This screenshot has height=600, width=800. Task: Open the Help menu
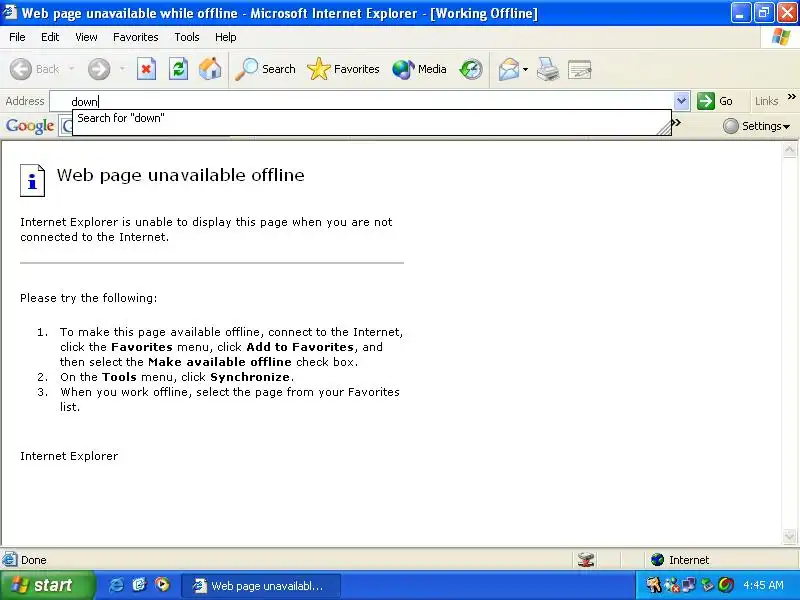(x=226, y=37)
